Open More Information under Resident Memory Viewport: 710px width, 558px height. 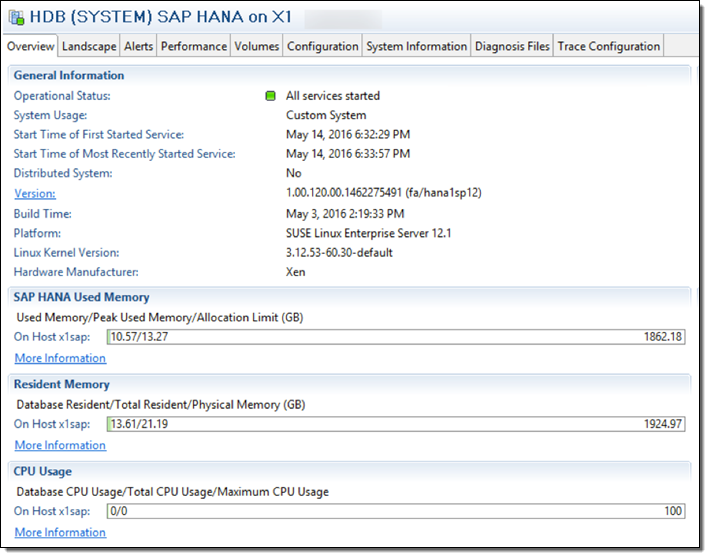coord(60,445)
